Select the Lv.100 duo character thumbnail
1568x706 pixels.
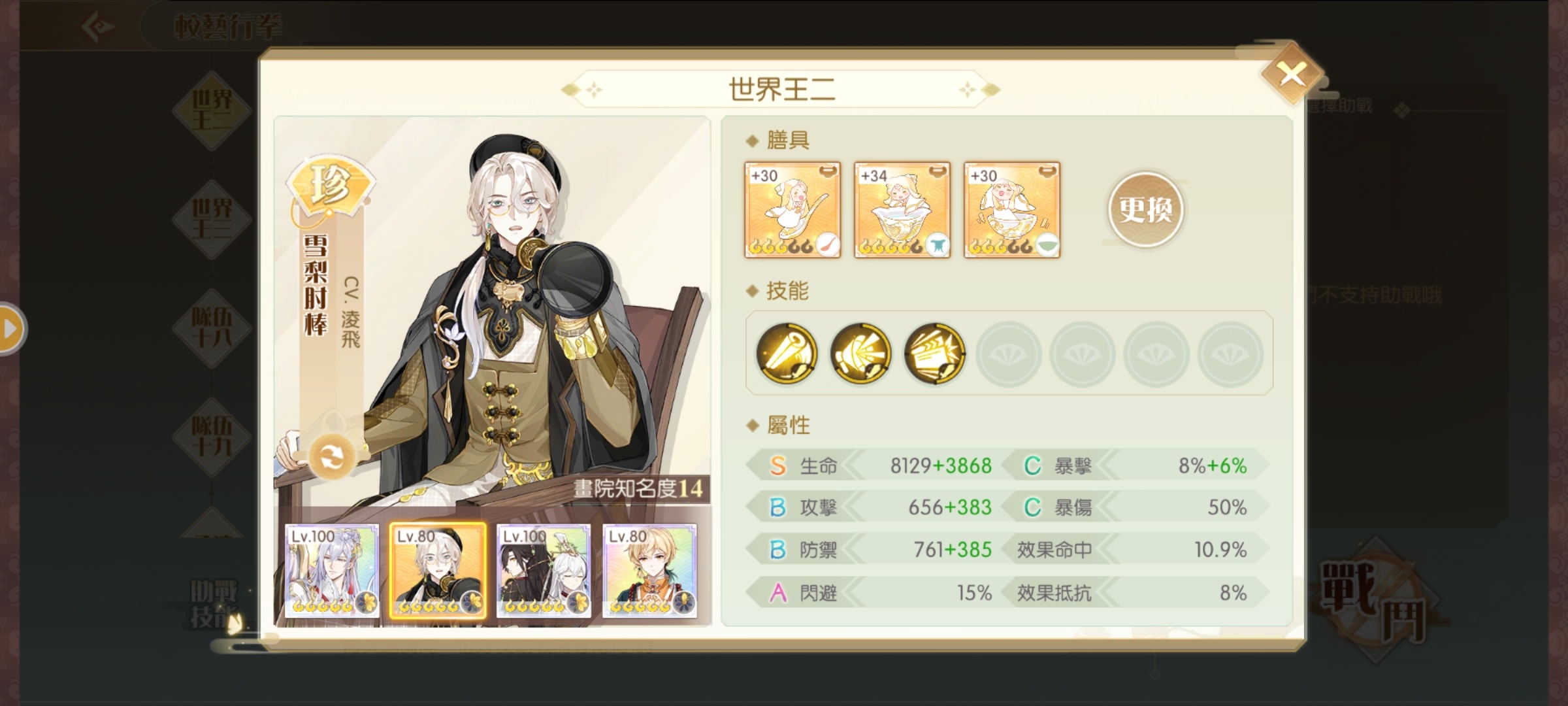coord(544,571)
